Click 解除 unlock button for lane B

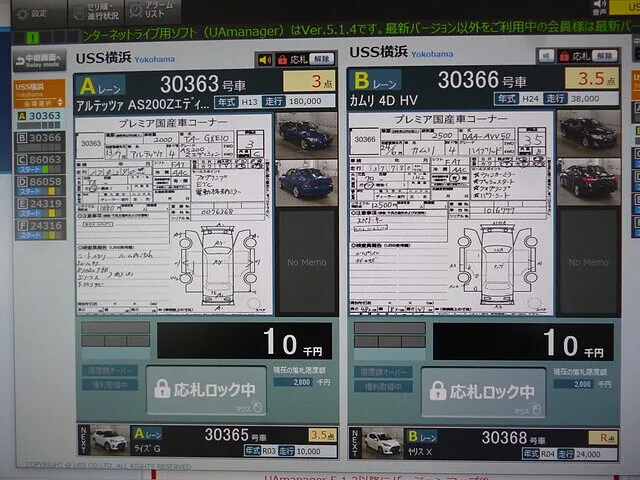point(604,55)
